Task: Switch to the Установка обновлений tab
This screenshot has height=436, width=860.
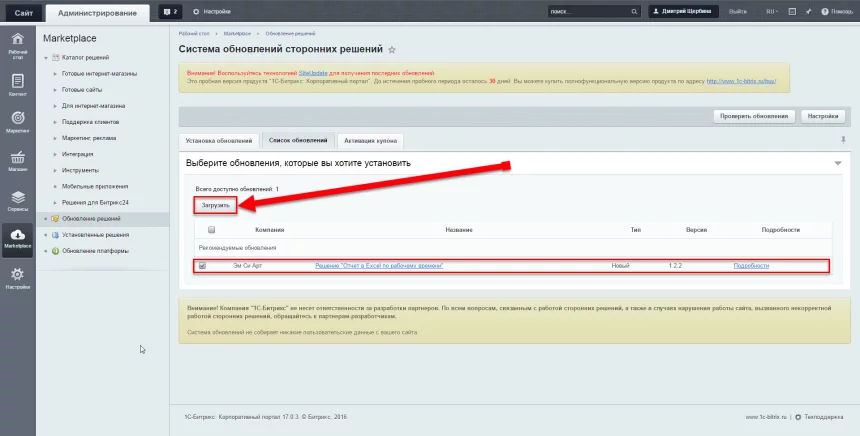Action: tap(218, 141)
